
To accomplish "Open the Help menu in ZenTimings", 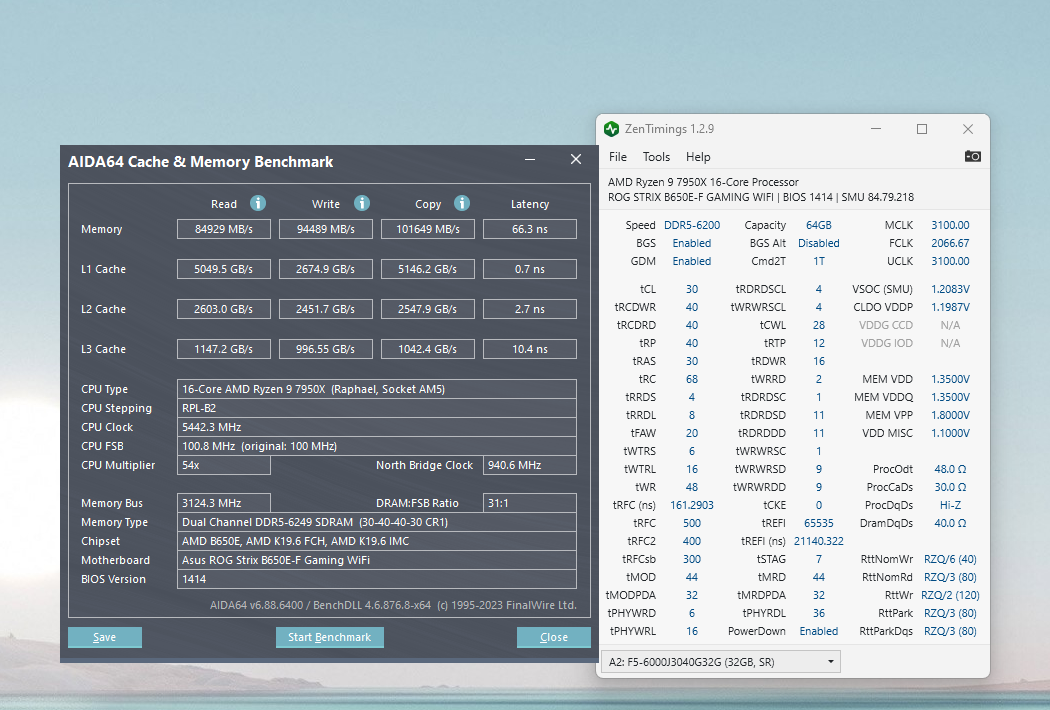I will click(x=698, y=157).
